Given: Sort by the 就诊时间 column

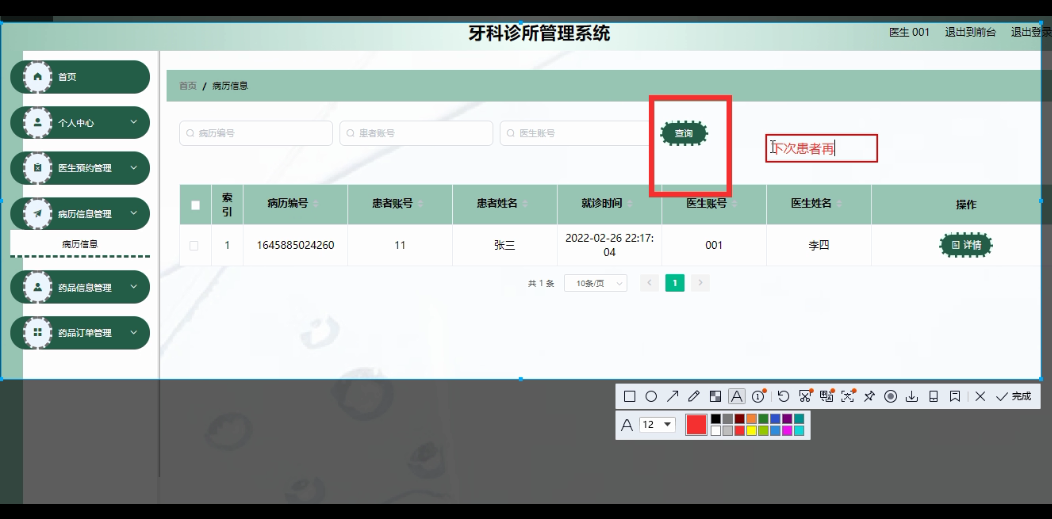Looking at the screenshot, I should (x=630, y=203).
